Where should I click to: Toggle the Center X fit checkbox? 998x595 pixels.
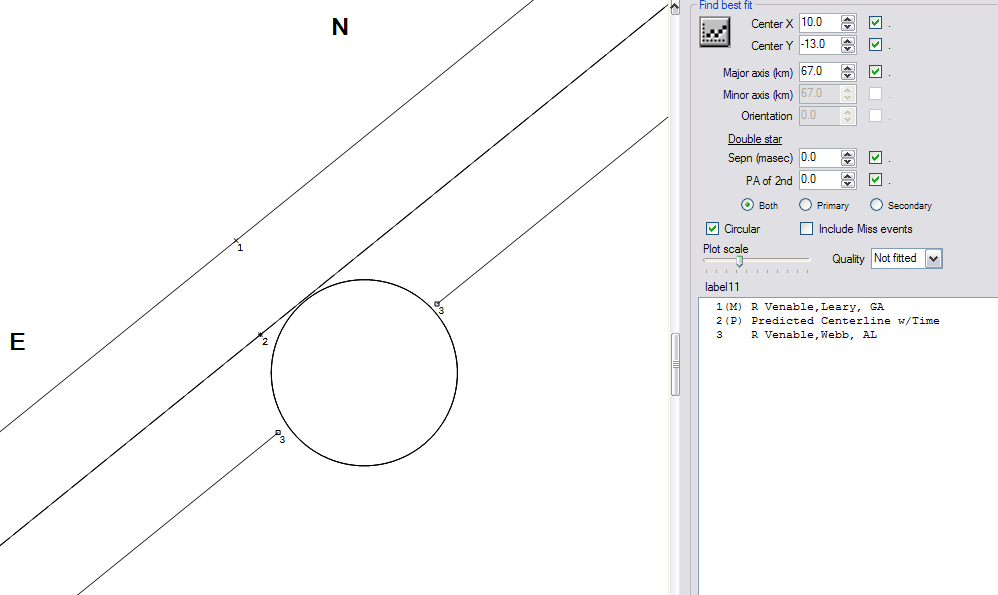coord(875,22)
